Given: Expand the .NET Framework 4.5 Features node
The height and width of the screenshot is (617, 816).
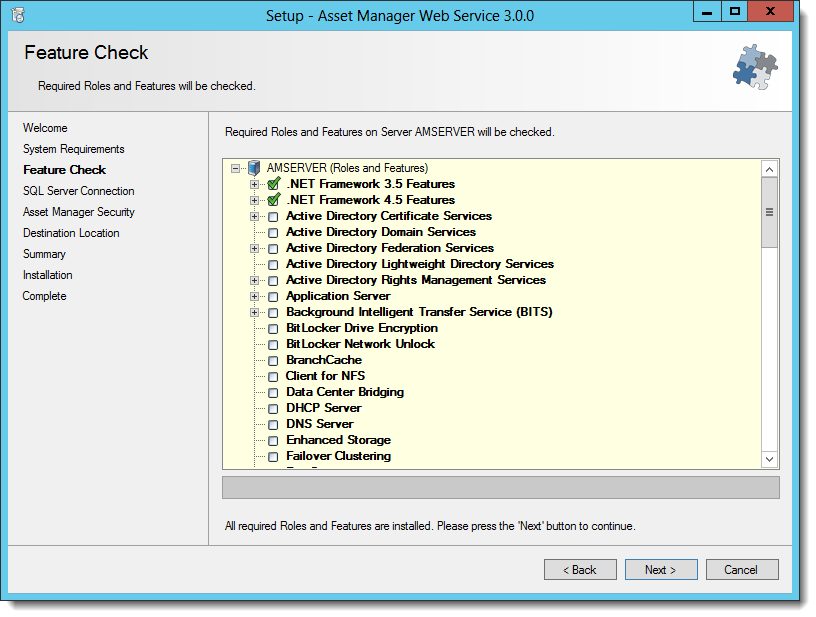Looking at the screenshot, I should point(254,201).
